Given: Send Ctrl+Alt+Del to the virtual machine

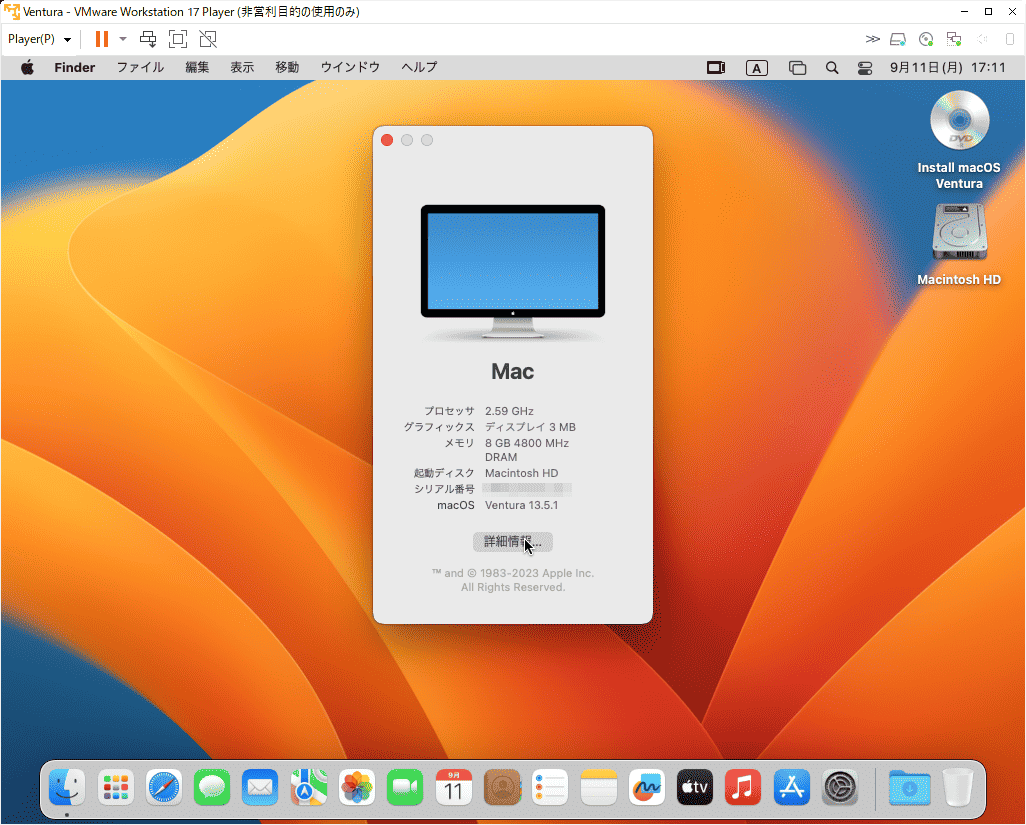Looking at the screenshot, I should coord(149,39).
